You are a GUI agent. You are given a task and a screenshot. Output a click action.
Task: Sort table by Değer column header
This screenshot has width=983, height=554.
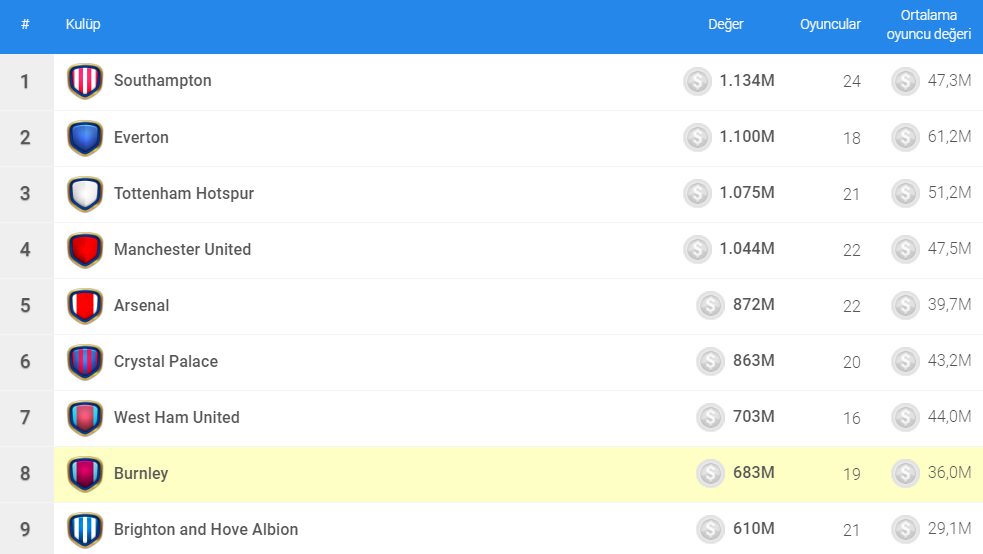[x=725, y=25]
